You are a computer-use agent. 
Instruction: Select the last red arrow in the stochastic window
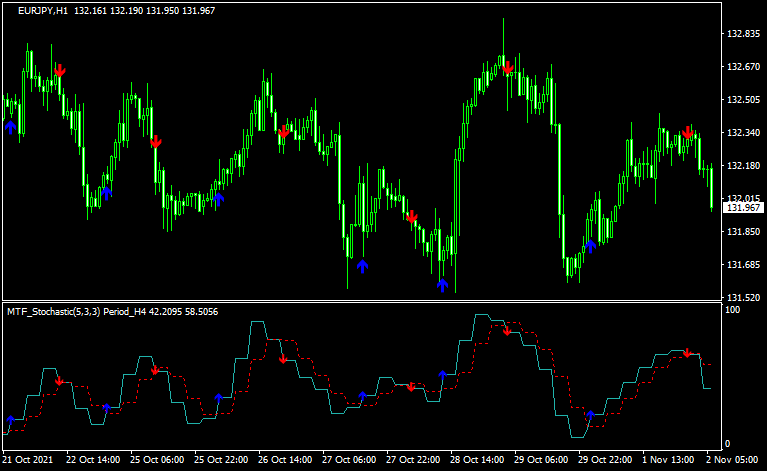pyautogui.click(x=687, y=353)
